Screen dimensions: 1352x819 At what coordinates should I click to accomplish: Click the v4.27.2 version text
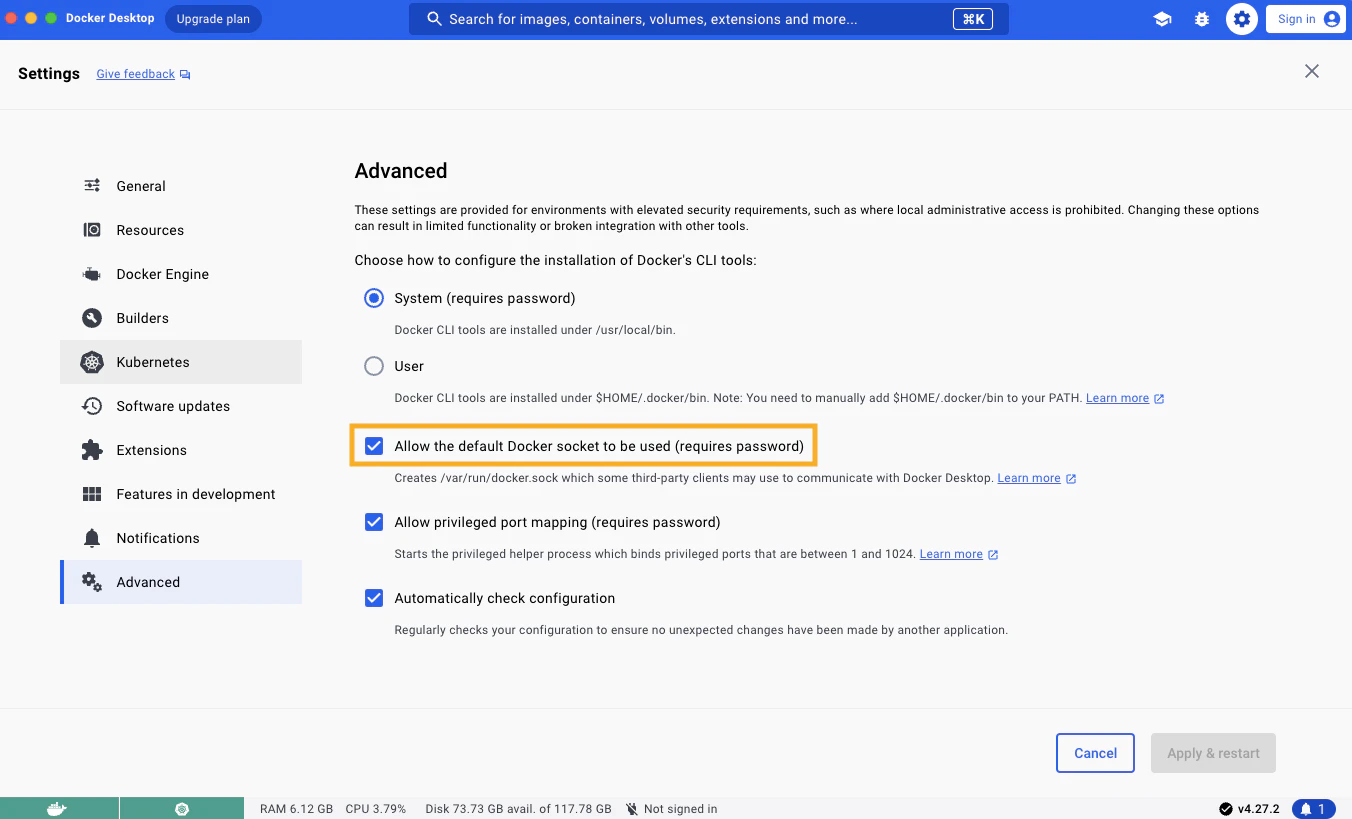tap(1258, 809)
